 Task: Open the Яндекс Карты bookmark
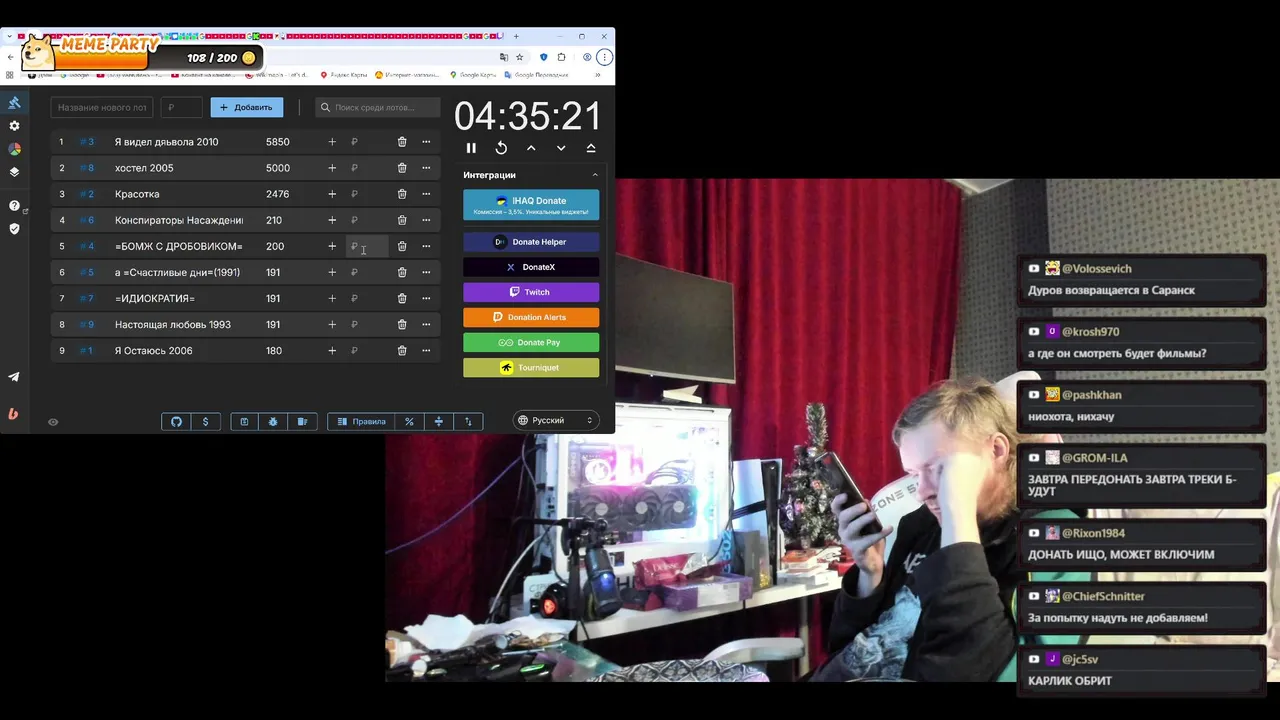click(x=342, y=75)
